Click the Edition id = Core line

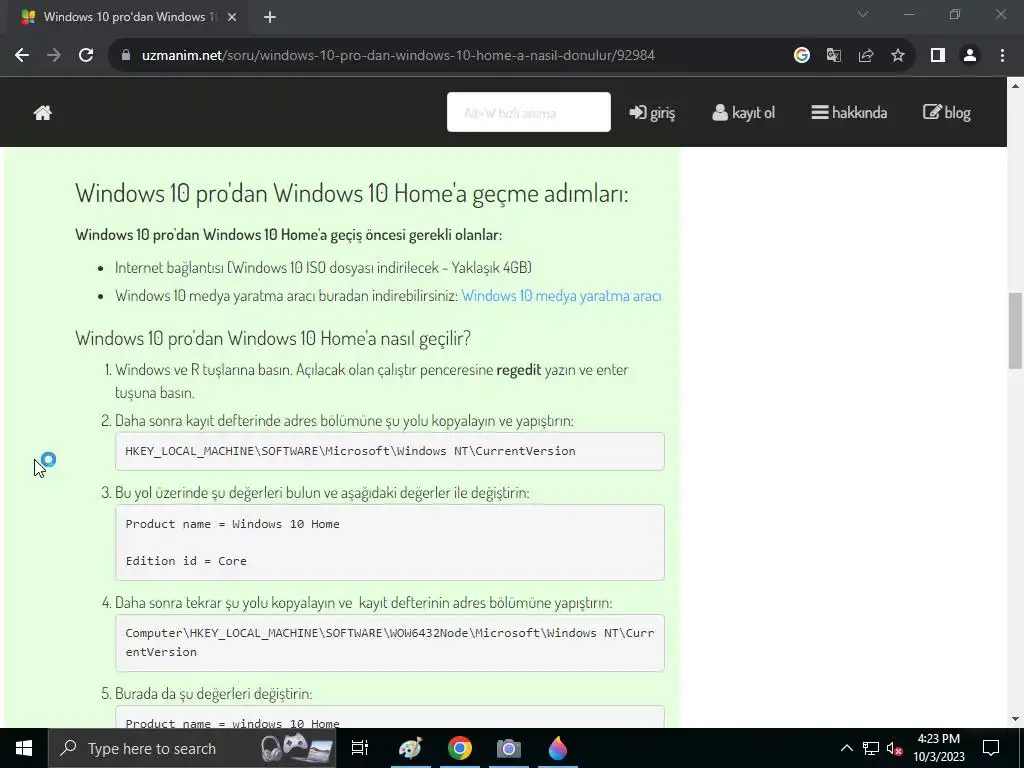[186, 561]
